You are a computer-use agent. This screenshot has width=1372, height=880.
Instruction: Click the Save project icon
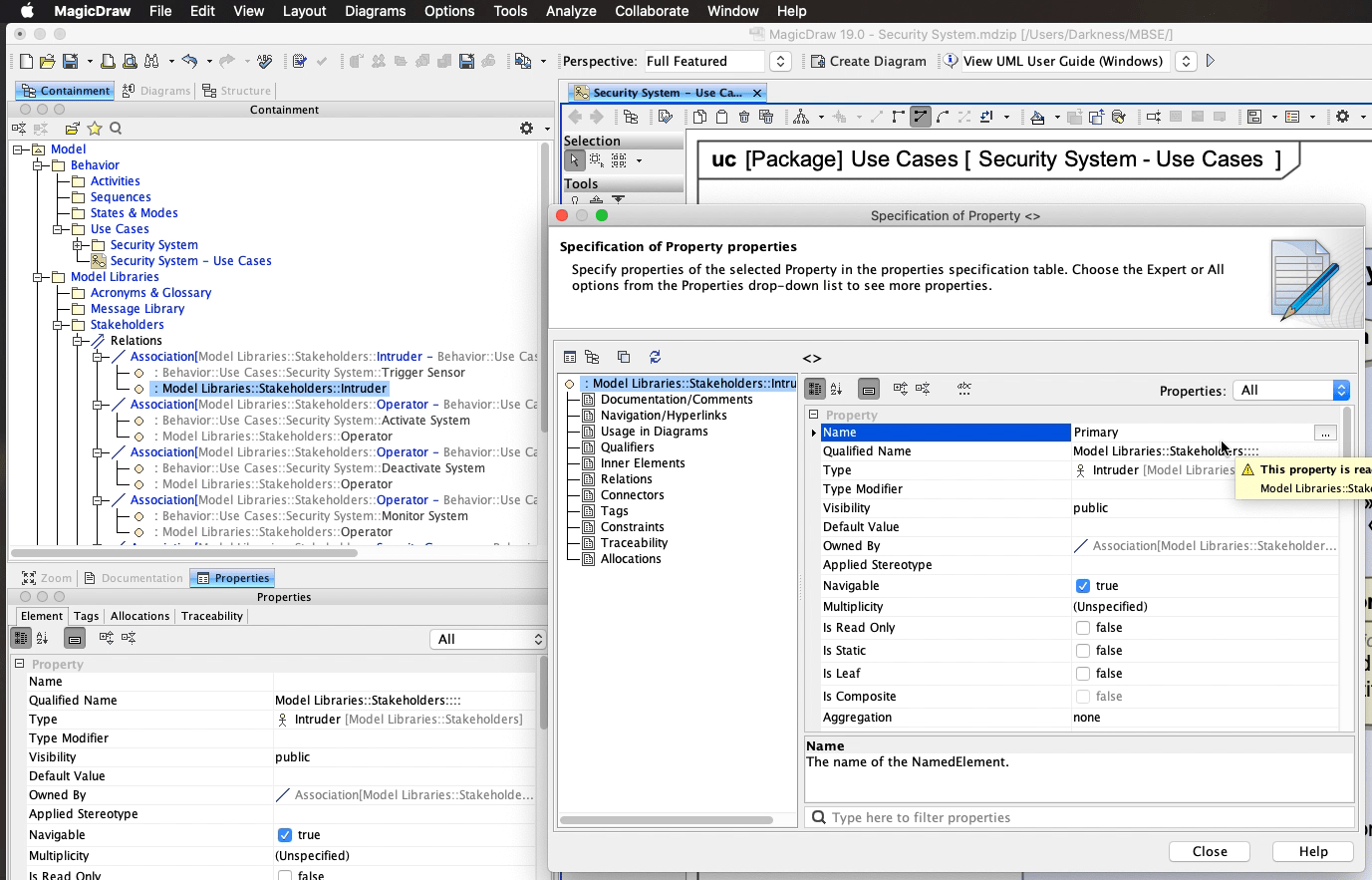(x=71, y=61)
